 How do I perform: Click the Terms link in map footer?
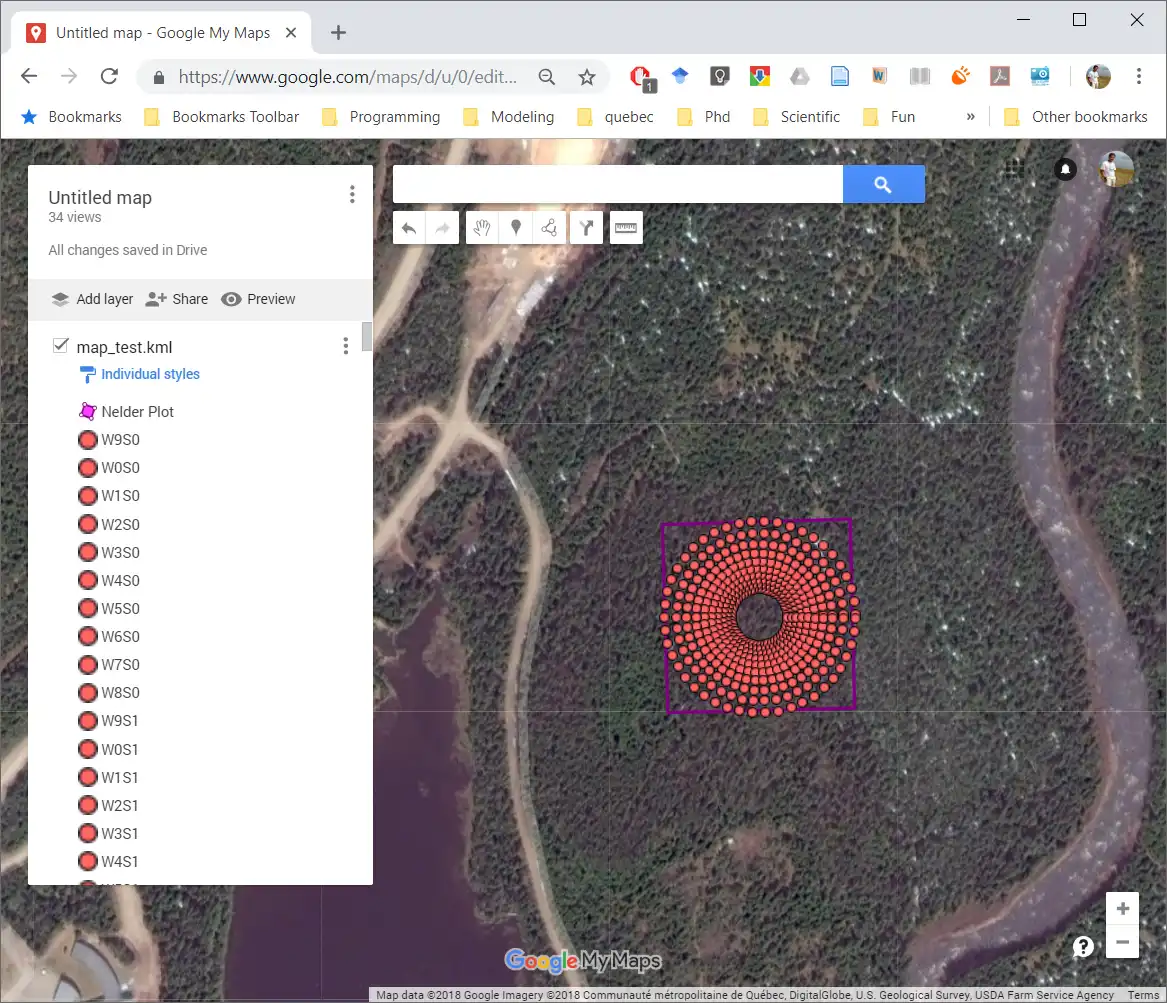coord(1142,995)
